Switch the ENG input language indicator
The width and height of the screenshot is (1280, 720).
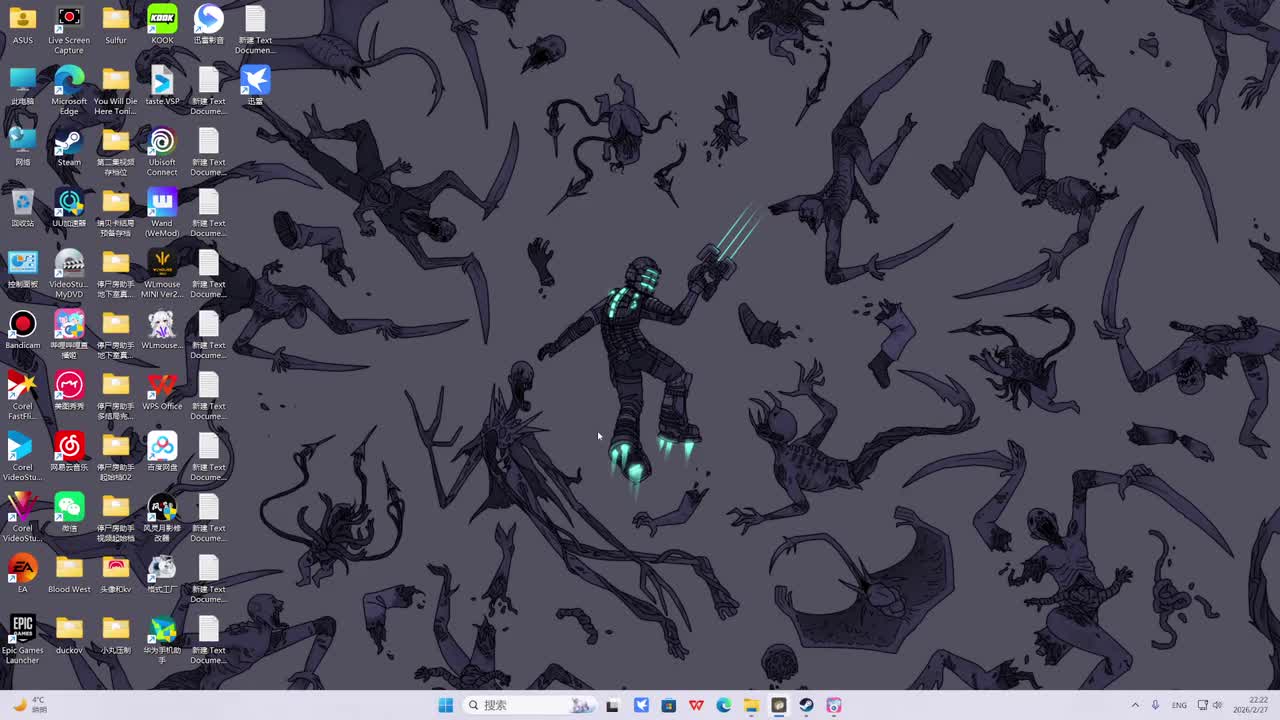1179,705
